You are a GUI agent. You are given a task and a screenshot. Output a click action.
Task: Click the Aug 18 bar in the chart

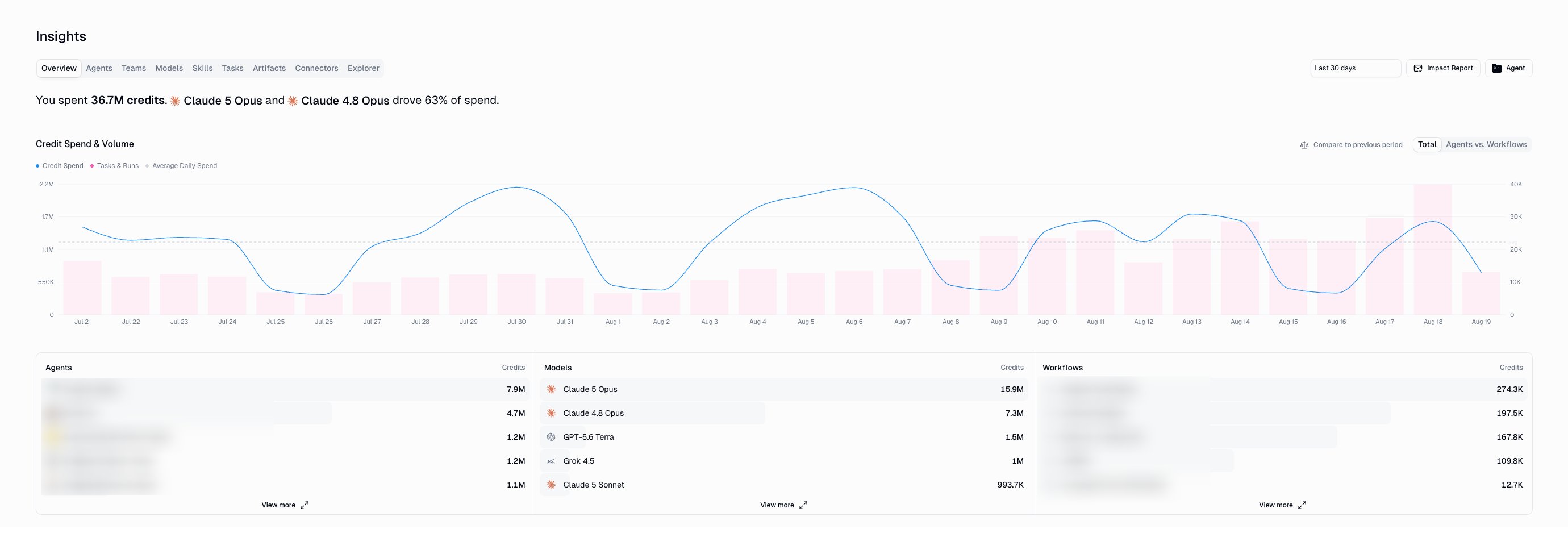(1433, 249)
